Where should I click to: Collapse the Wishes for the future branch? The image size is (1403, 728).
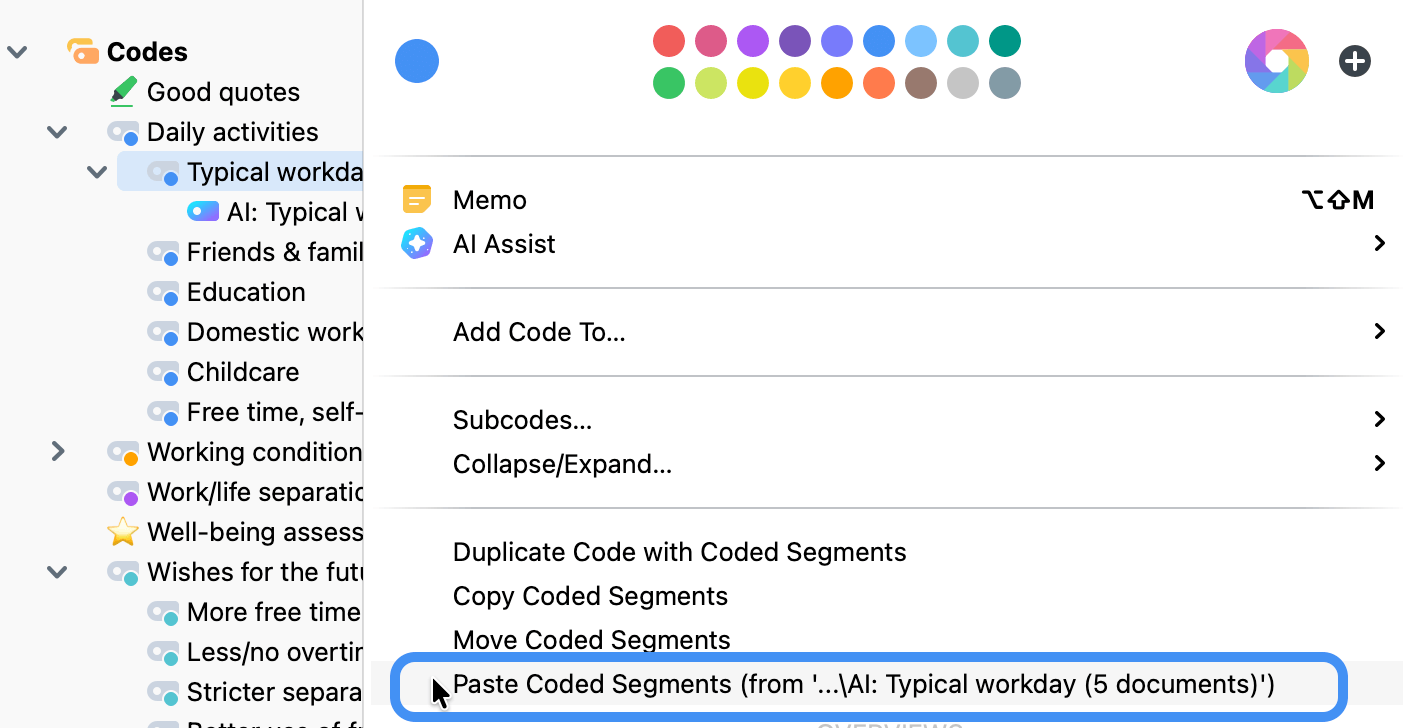(x=57, y=571)
